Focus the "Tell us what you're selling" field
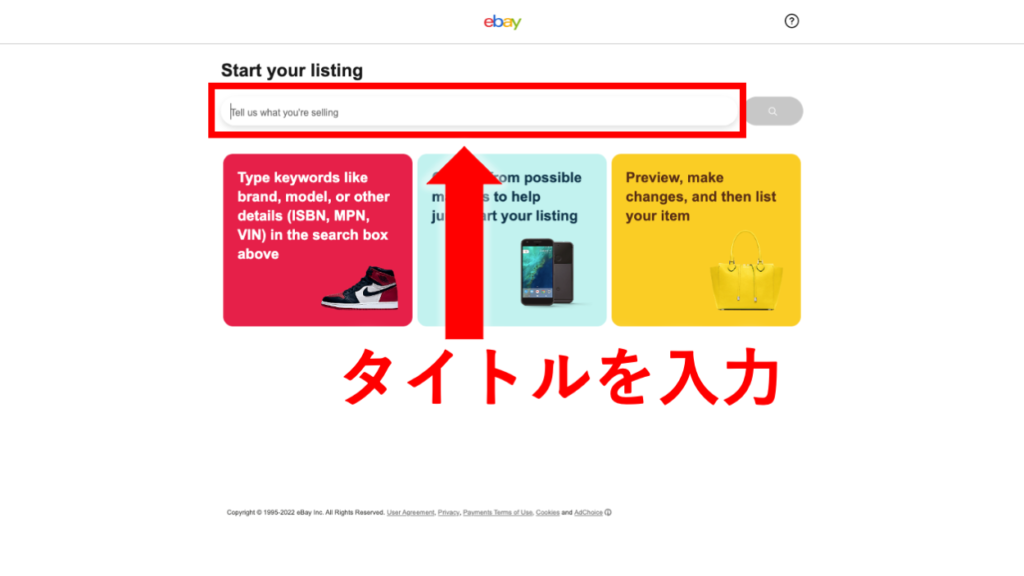 click(x=479, y=112)
